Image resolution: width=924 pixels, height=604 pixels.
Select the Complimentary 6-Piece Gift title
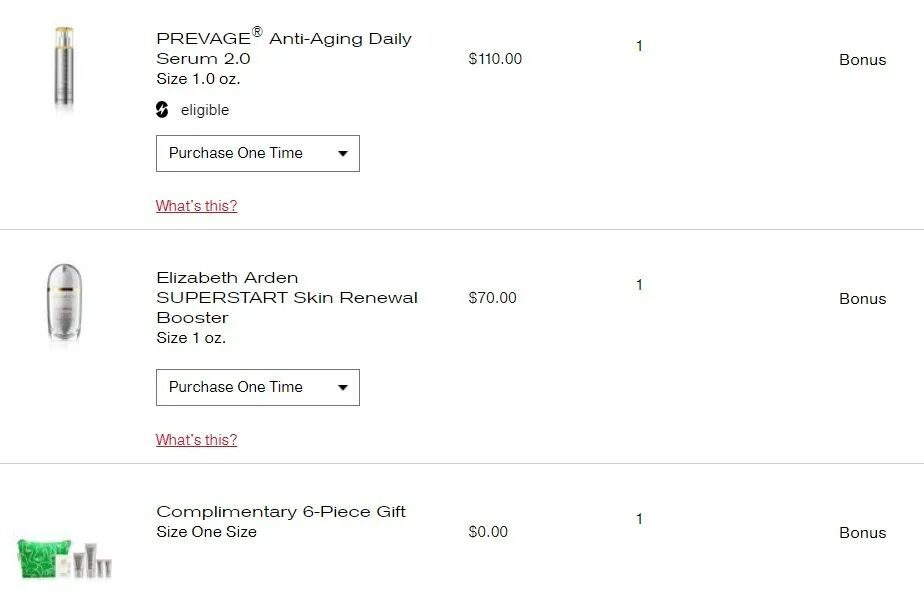pyautogui.click(x=281, y=512)
